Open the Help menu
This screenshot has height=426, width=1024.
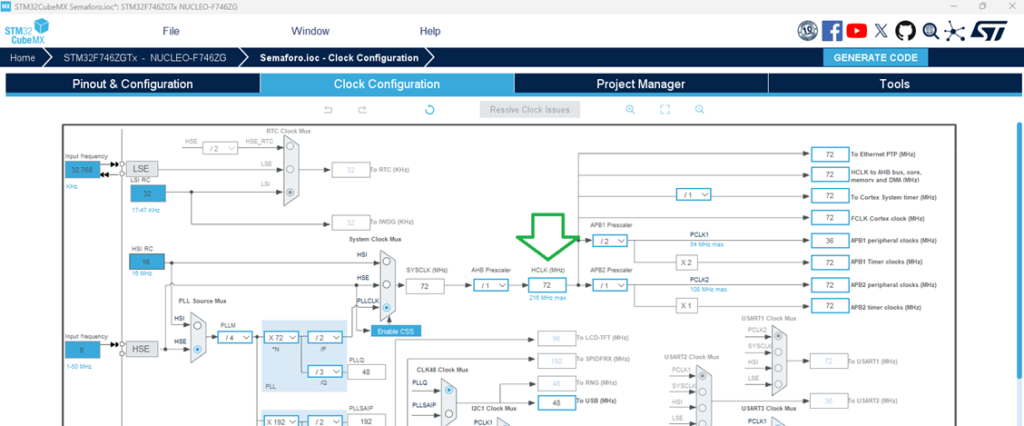pos(430,31)
